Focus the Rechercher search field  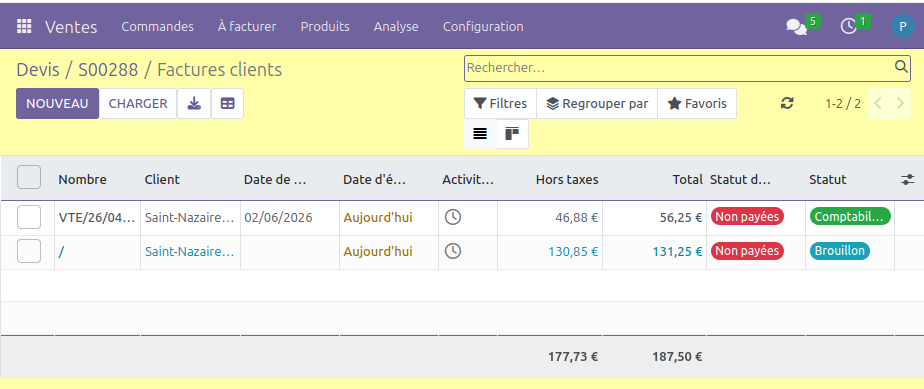pyautogui.click(x=678, y=68)
